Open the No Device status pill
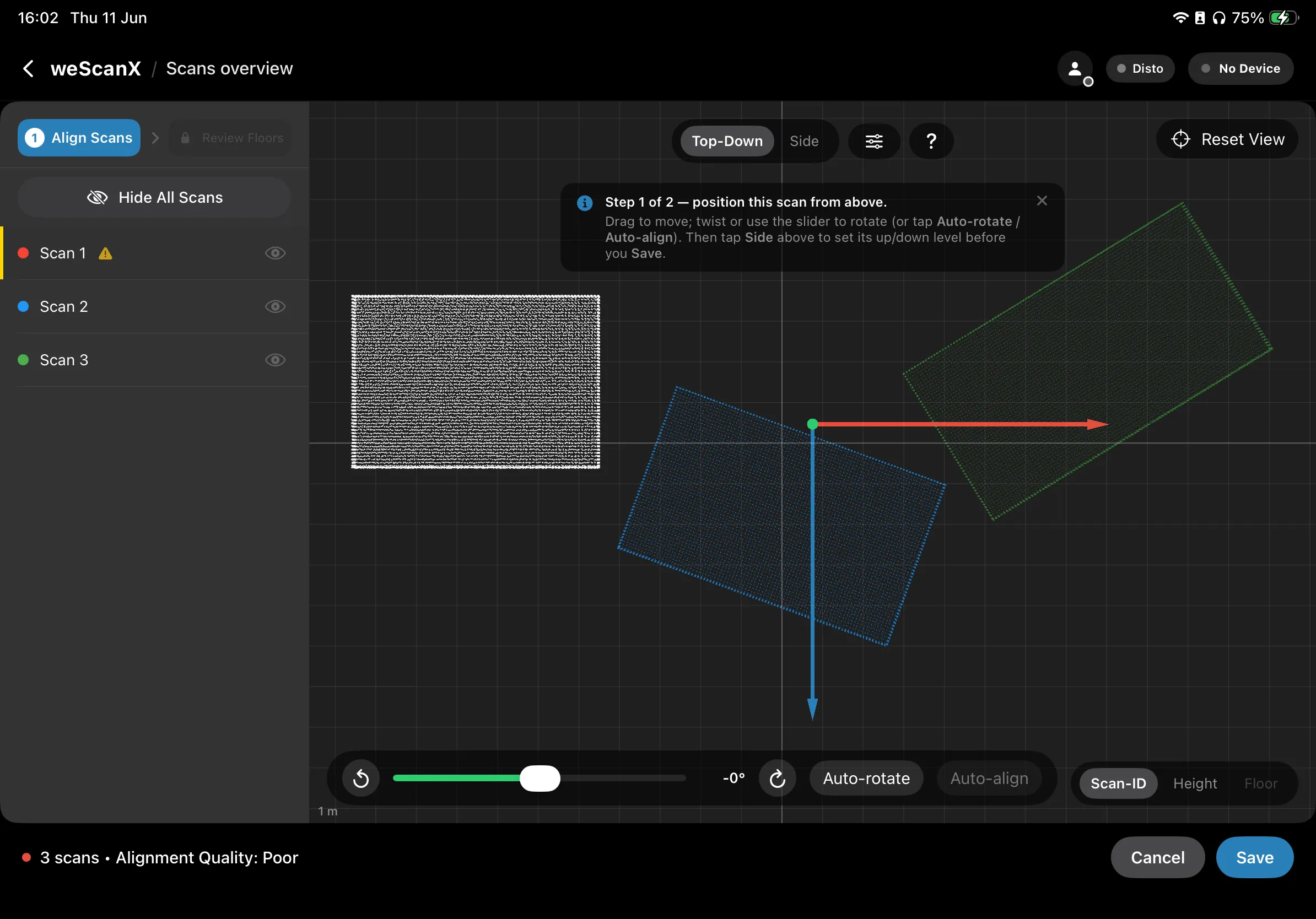Screen dimensions: 1316x919 (1241, 69)
